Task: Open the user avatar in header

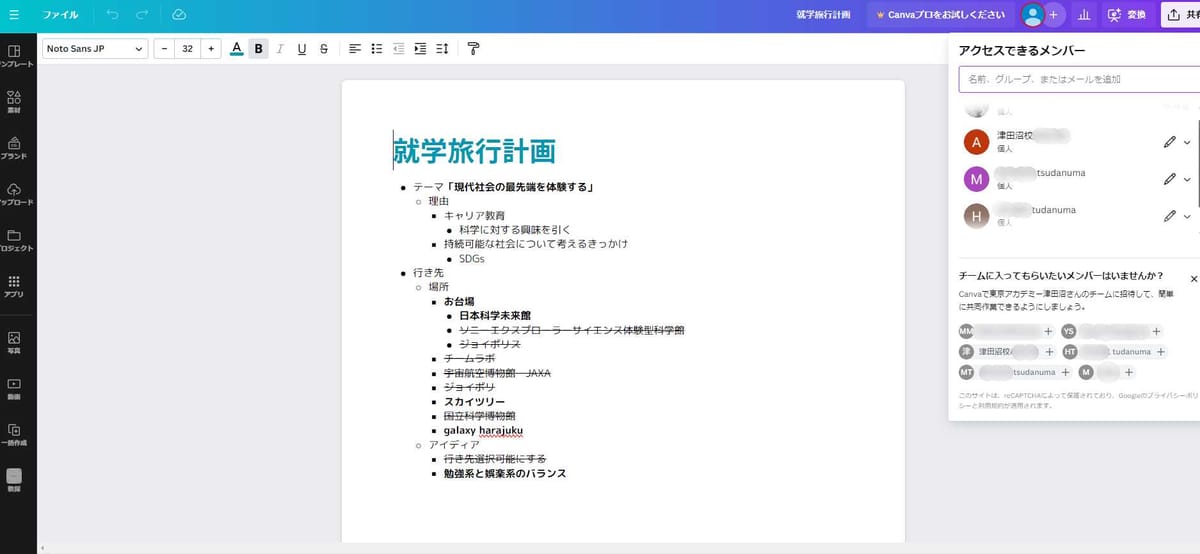Action: pos(1032,15)
